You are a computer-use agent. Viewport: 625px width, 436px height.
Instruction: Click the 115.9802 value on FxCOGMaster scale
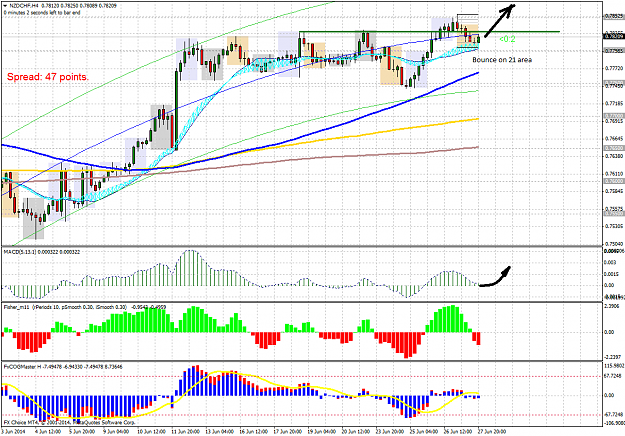click(614, 366)
